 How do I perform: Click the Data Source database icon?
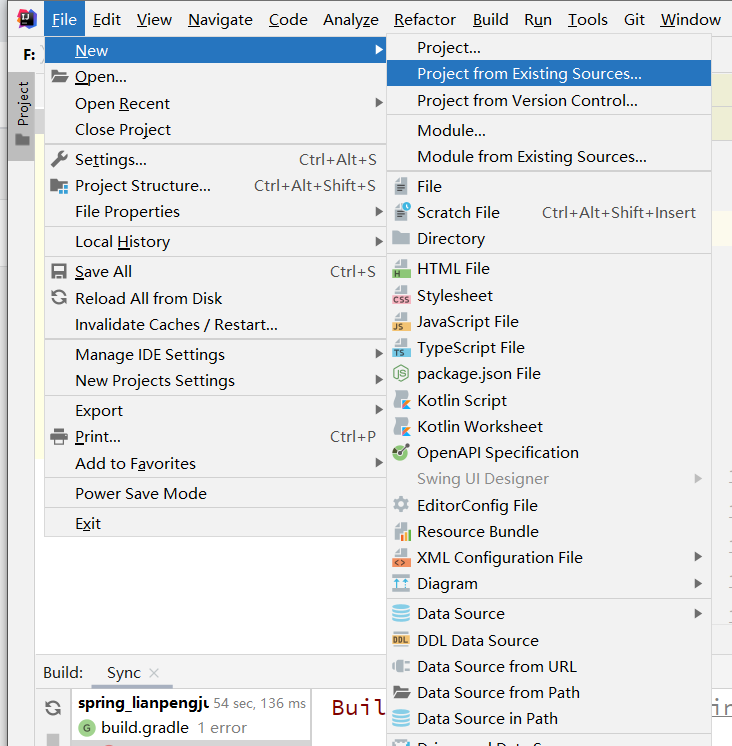401,613
